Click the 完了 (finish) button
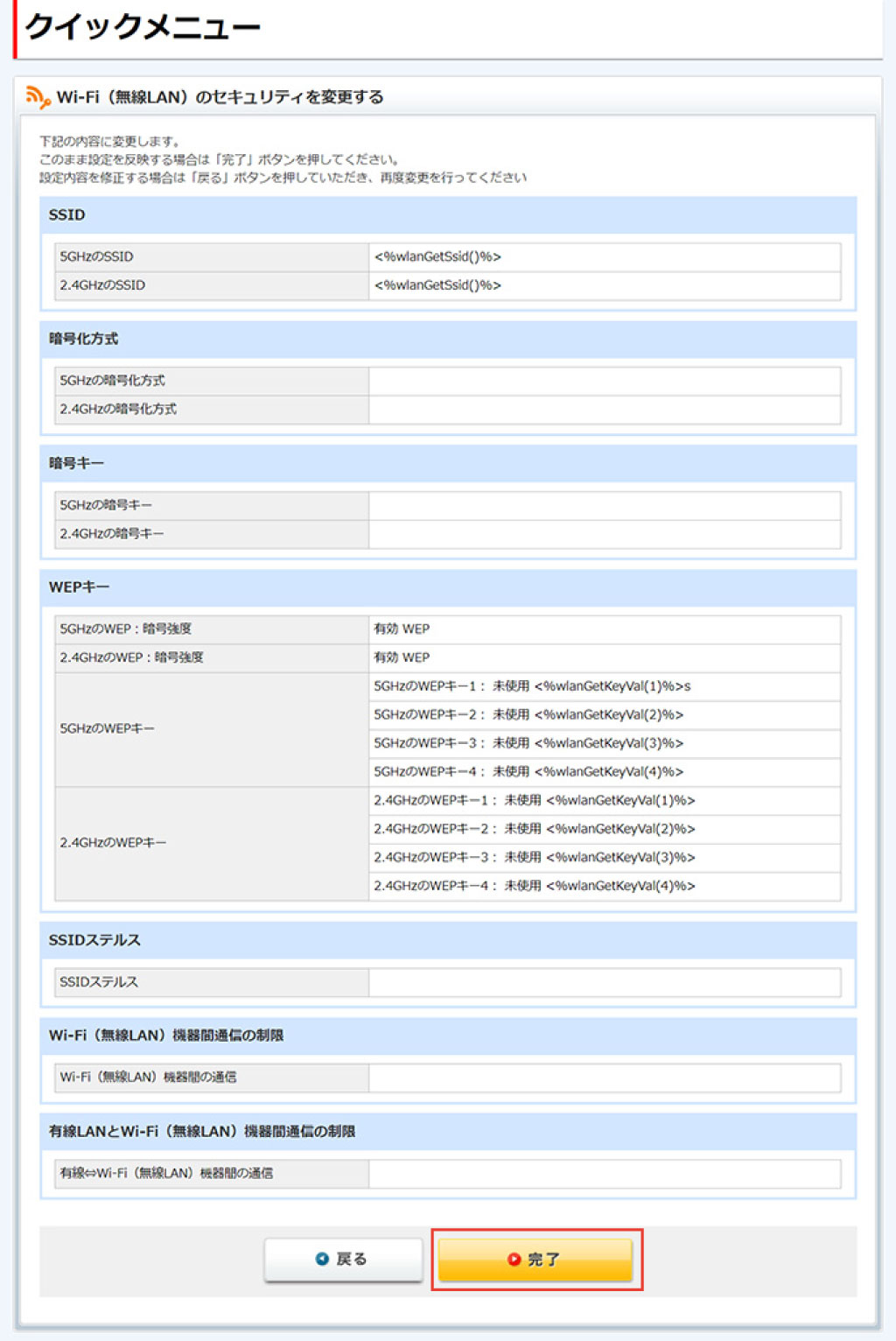 [x=535, y=1259]
